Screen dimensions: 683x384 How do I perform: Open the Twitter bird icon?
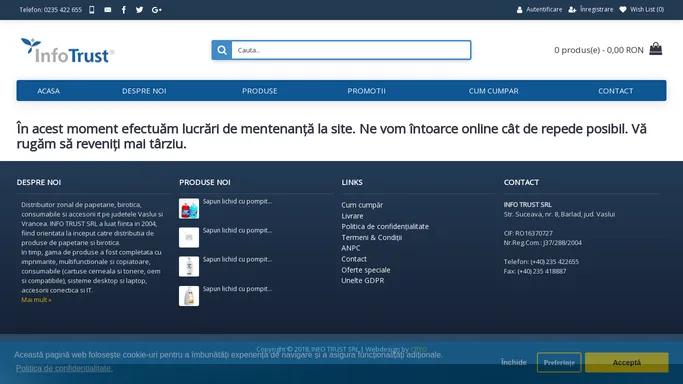point(139,10)
